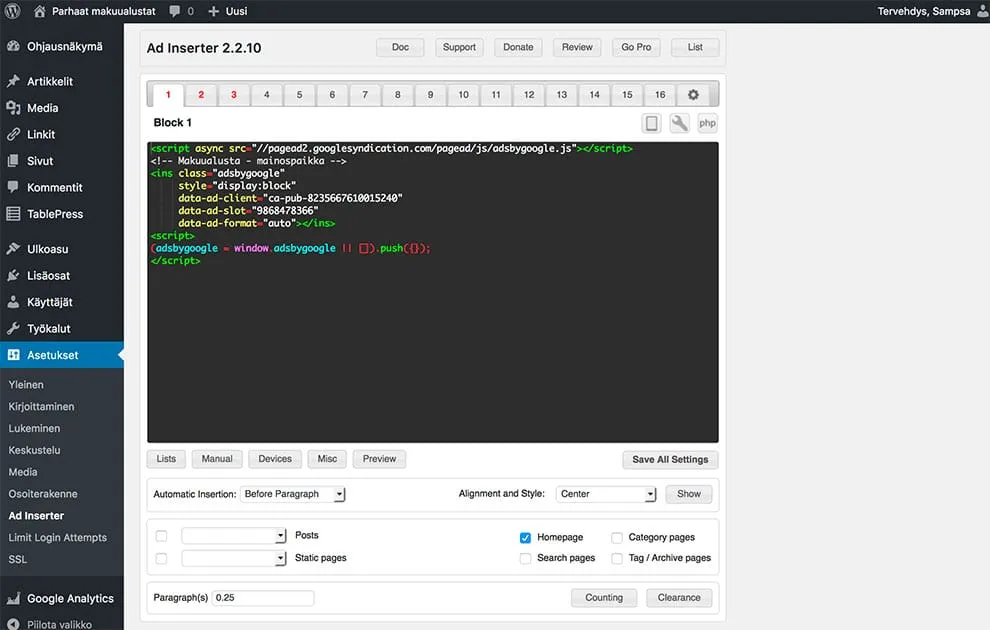Click the Preview button
Viewport: 990px width, 630px height.
pos(379,459)
